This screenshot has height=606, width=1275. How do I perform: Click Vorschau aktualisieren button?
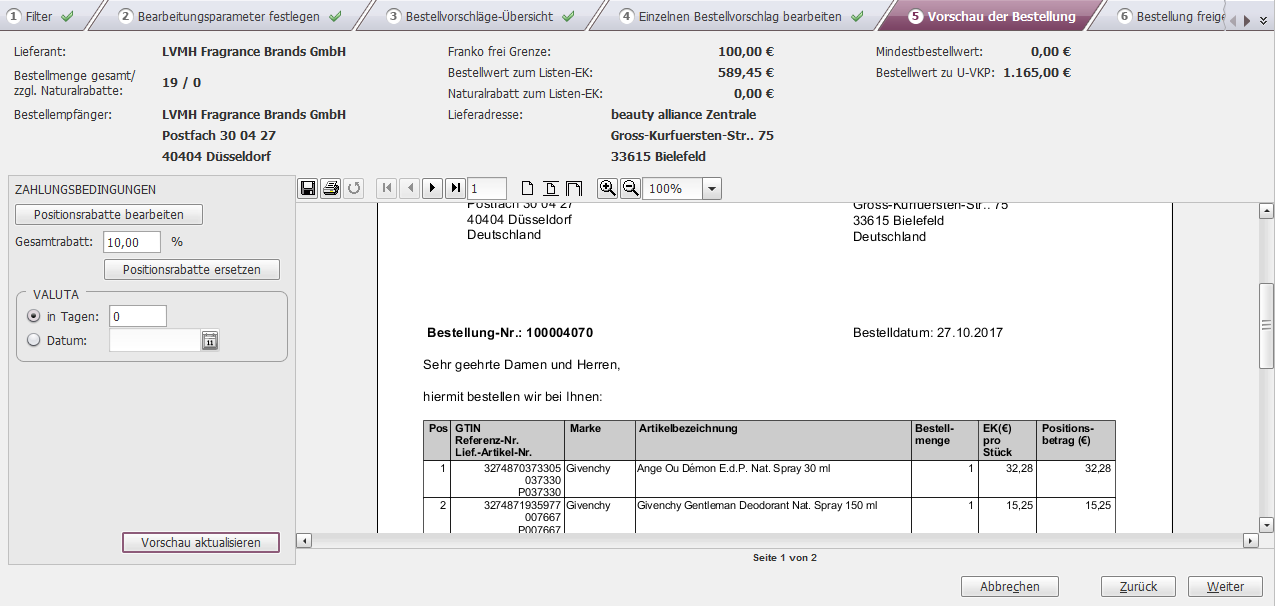[201, 542]
